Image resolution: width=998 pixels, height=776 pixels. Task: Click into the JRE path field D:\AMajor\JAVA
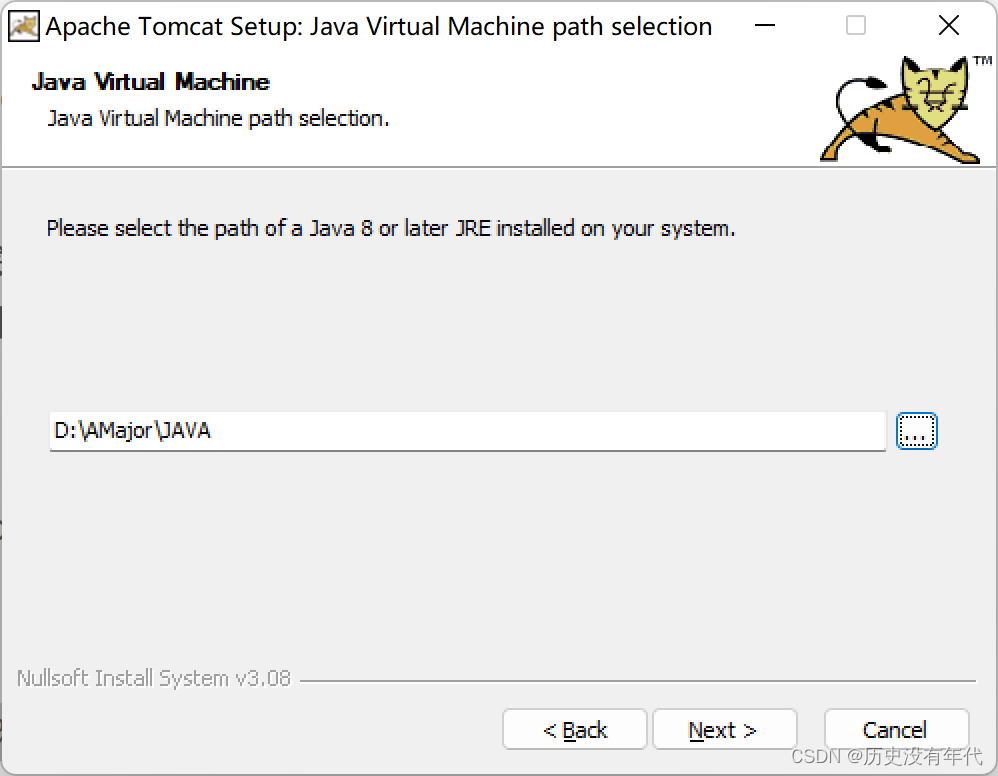pos(467,431)
